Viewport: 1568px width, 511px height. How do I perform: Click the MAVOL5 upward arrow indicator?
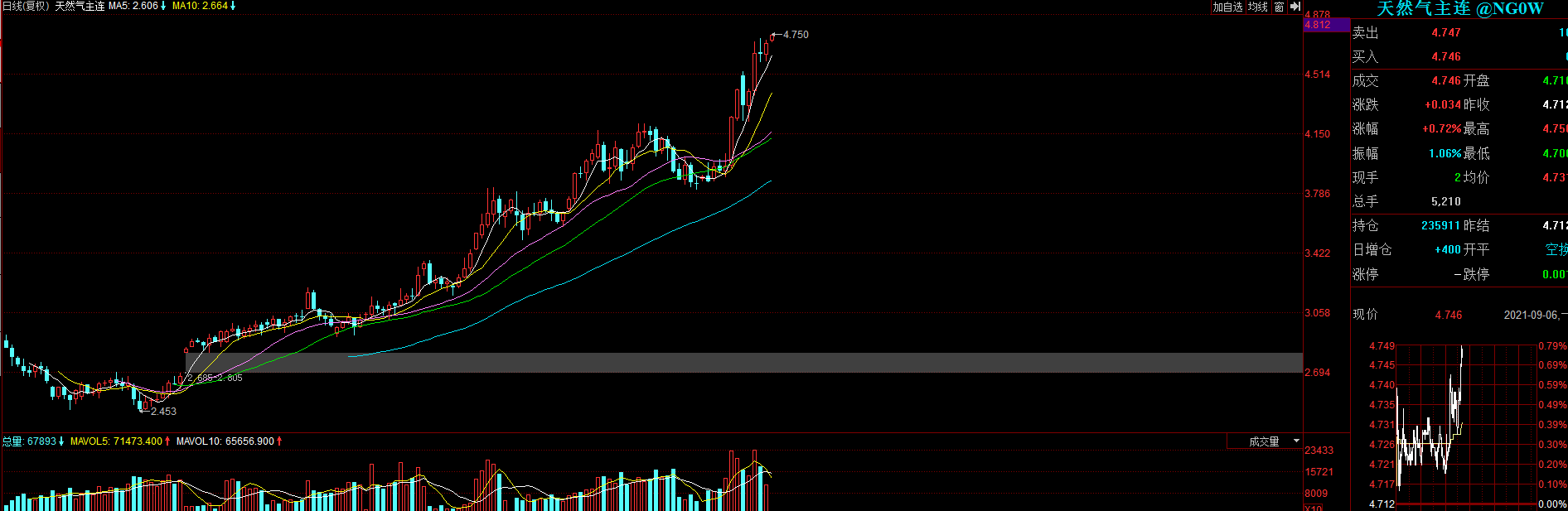coord(167,441)
